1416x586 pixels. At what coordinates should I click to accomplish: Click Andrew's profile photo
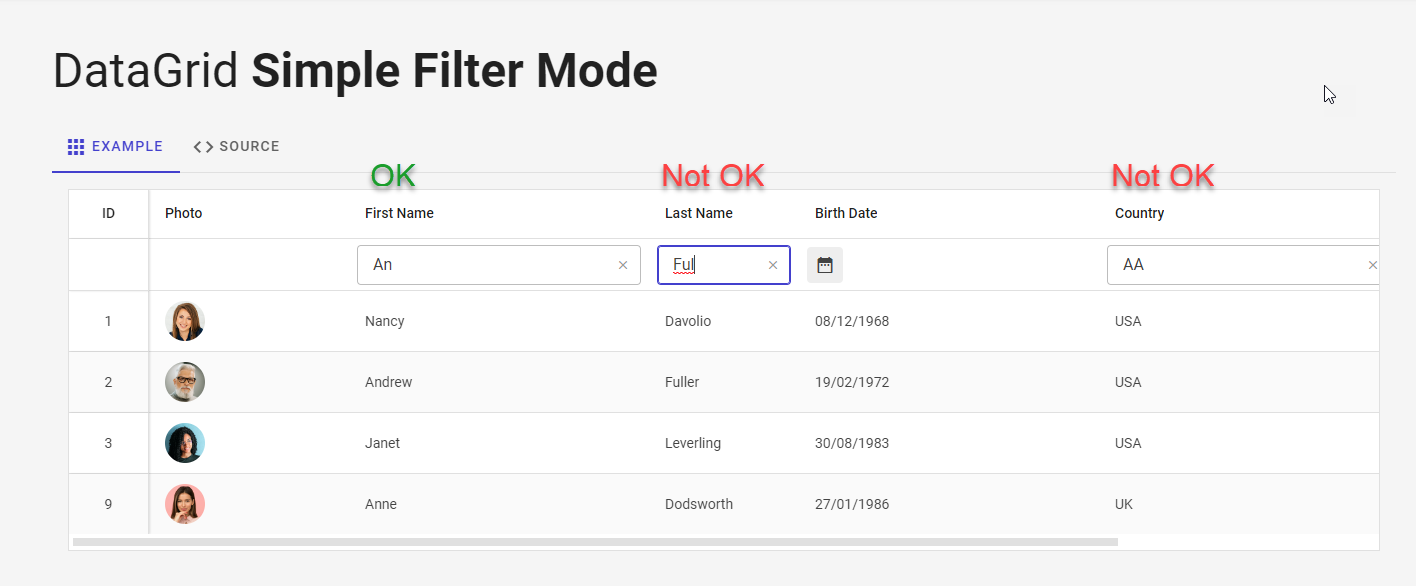click(184, 382)
